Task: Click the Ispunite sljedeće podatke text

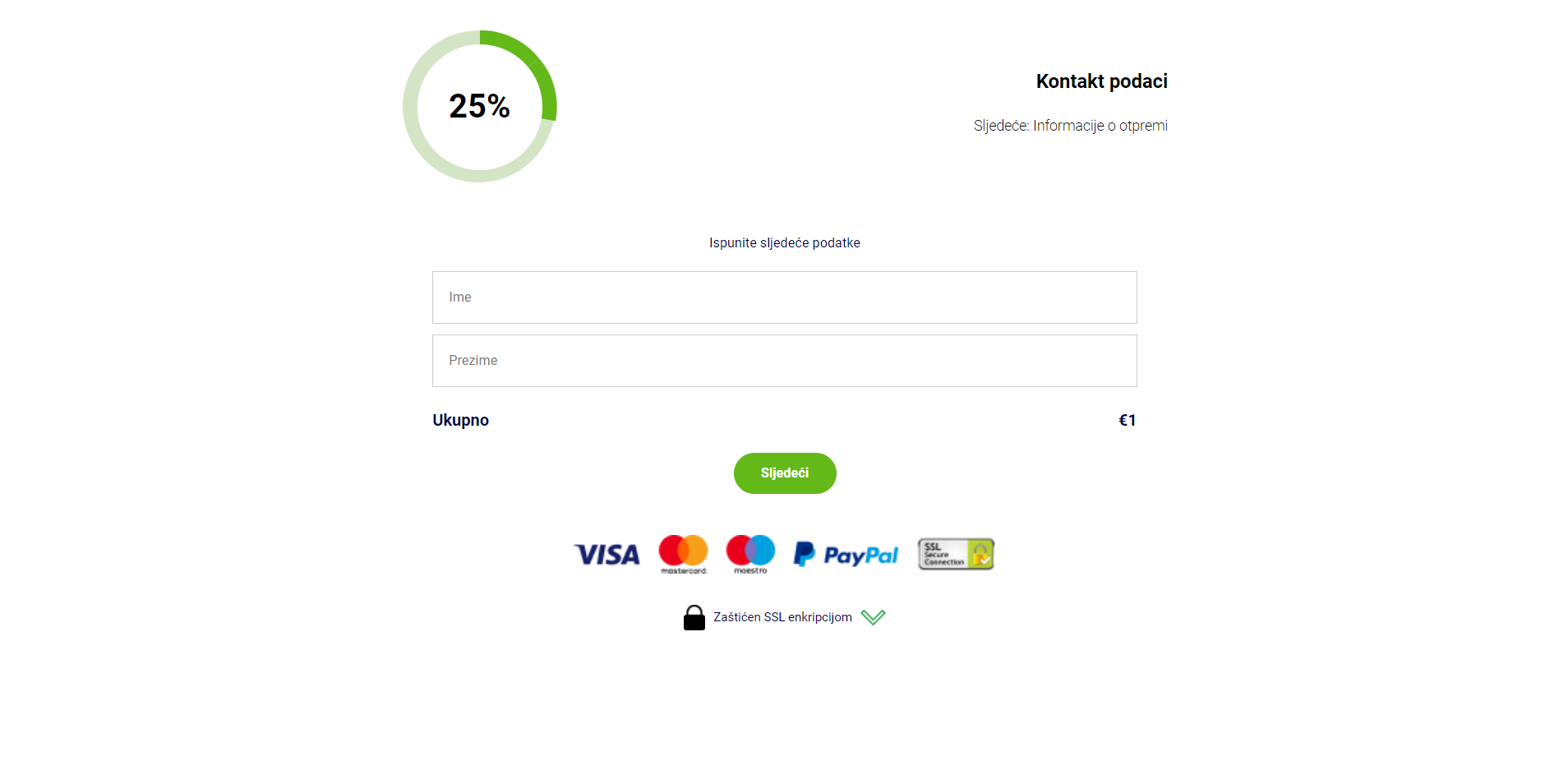Action: click(x=785, y=242)
